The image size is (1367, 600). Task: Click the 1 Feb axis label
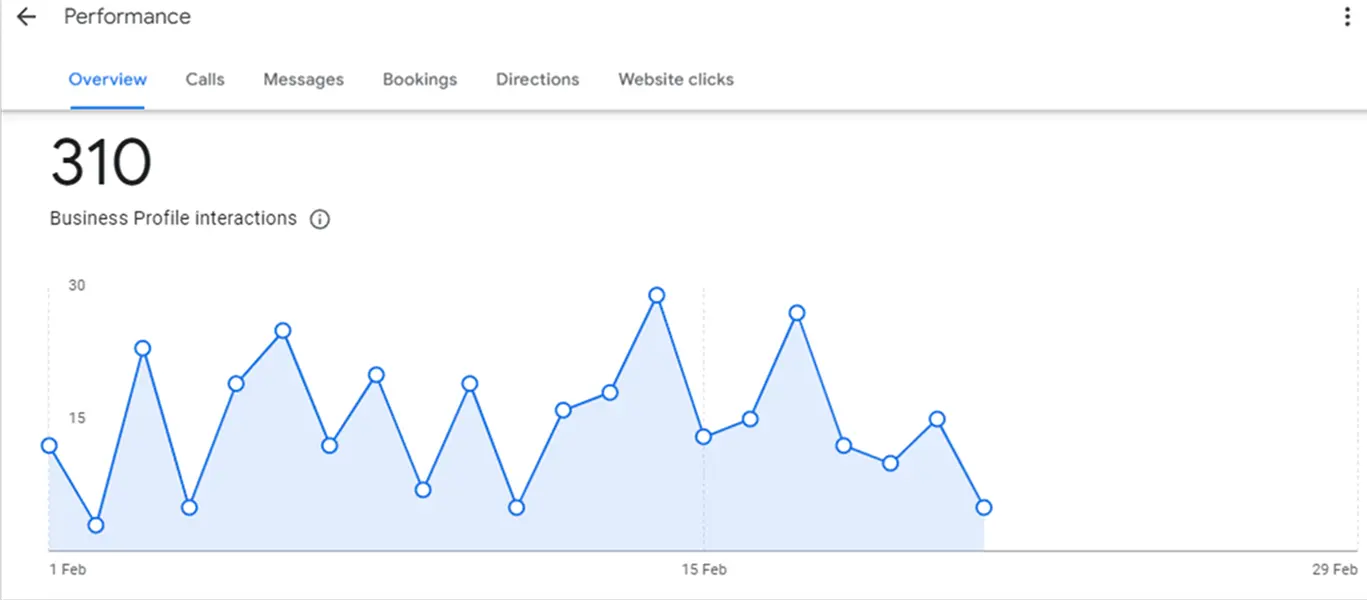point(68,570)
